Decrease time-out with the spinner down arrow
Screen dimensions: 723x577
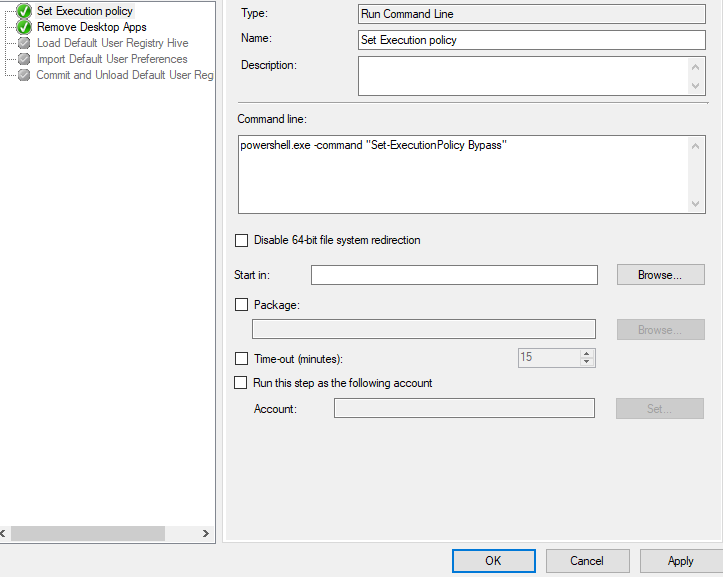pyautogui.click(x=587, y=362)
